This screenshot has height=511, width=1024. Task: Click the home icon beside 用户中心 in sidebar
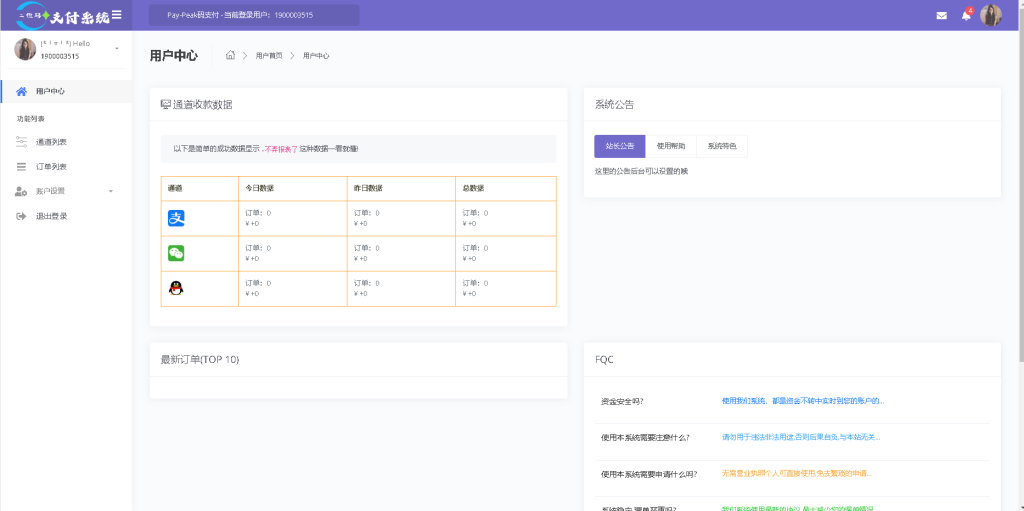(22, 91)
